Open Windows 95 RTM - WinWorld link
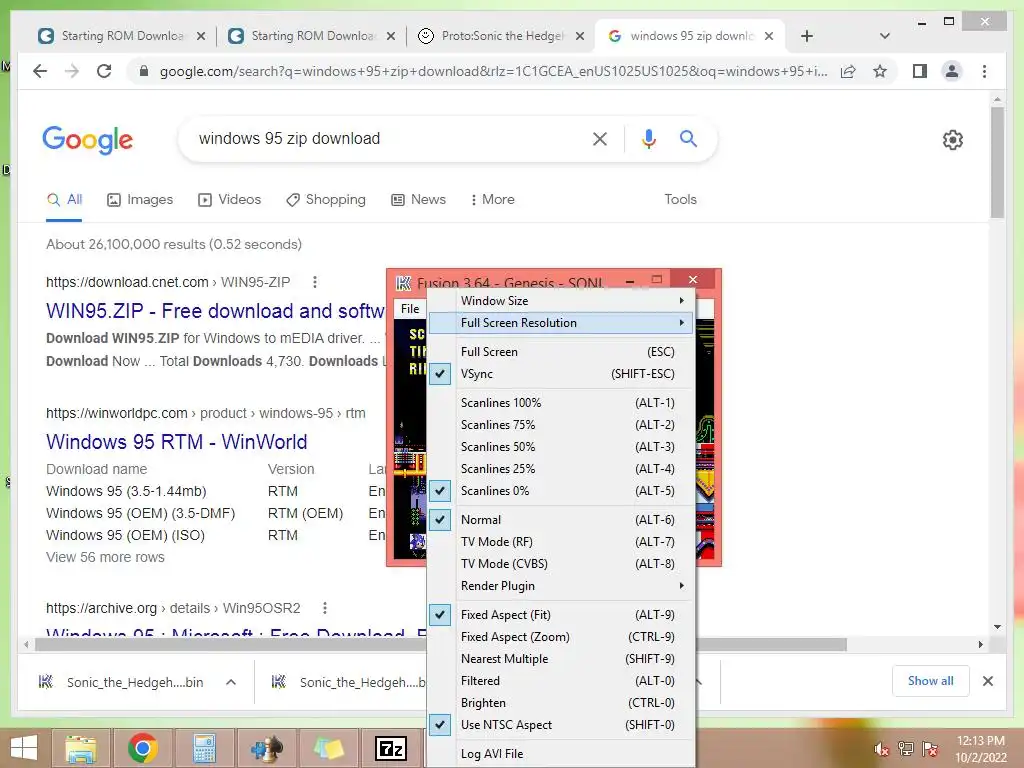This screenshot has width=1024, height=768. pos(176,442)
